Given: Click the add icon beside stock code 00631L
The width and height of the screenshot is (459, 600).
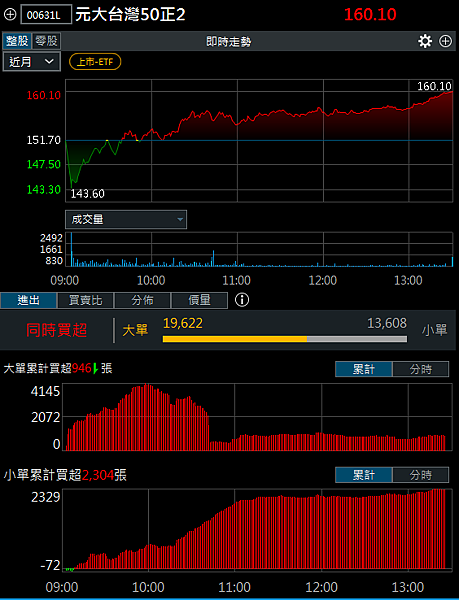Looking at the screenshot, I should click(x=10, y=15).
